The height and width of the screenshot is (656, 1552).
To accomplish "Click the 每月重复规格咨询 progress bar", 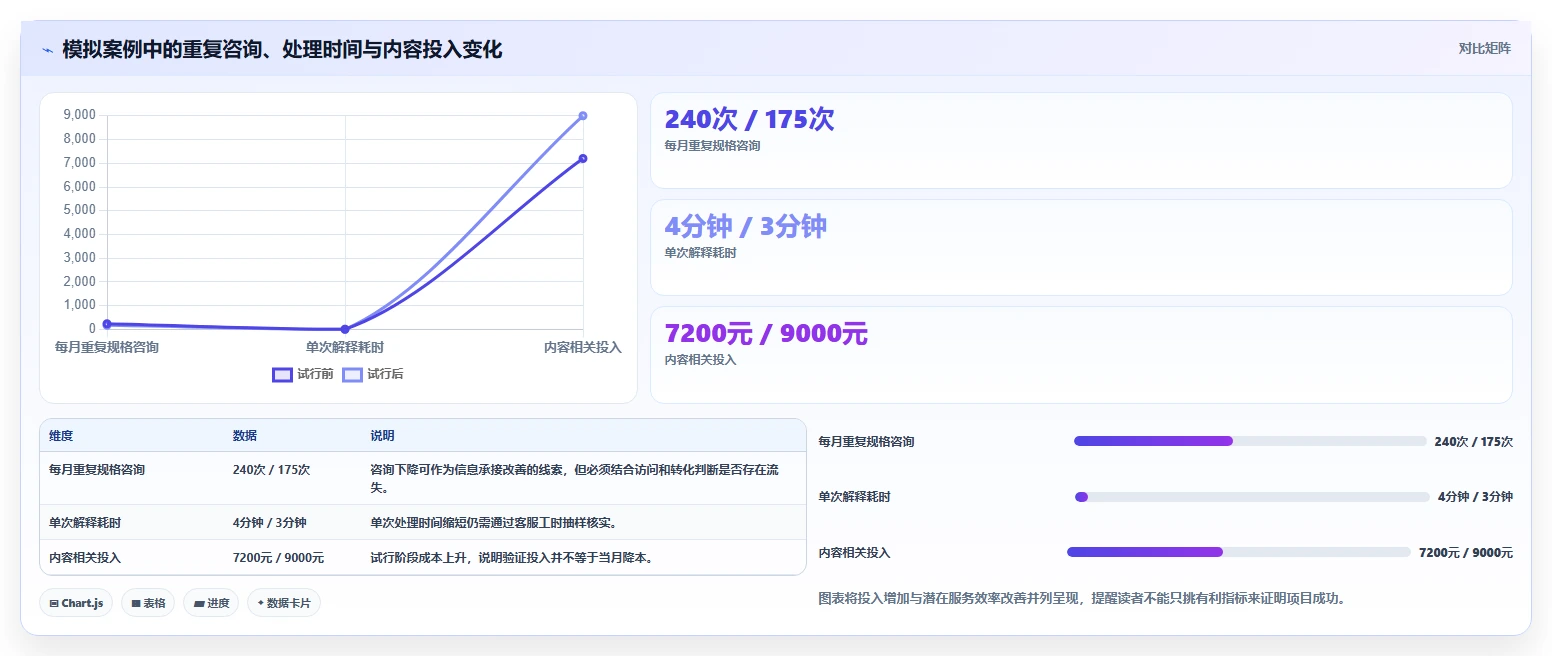I will 1250,441.
